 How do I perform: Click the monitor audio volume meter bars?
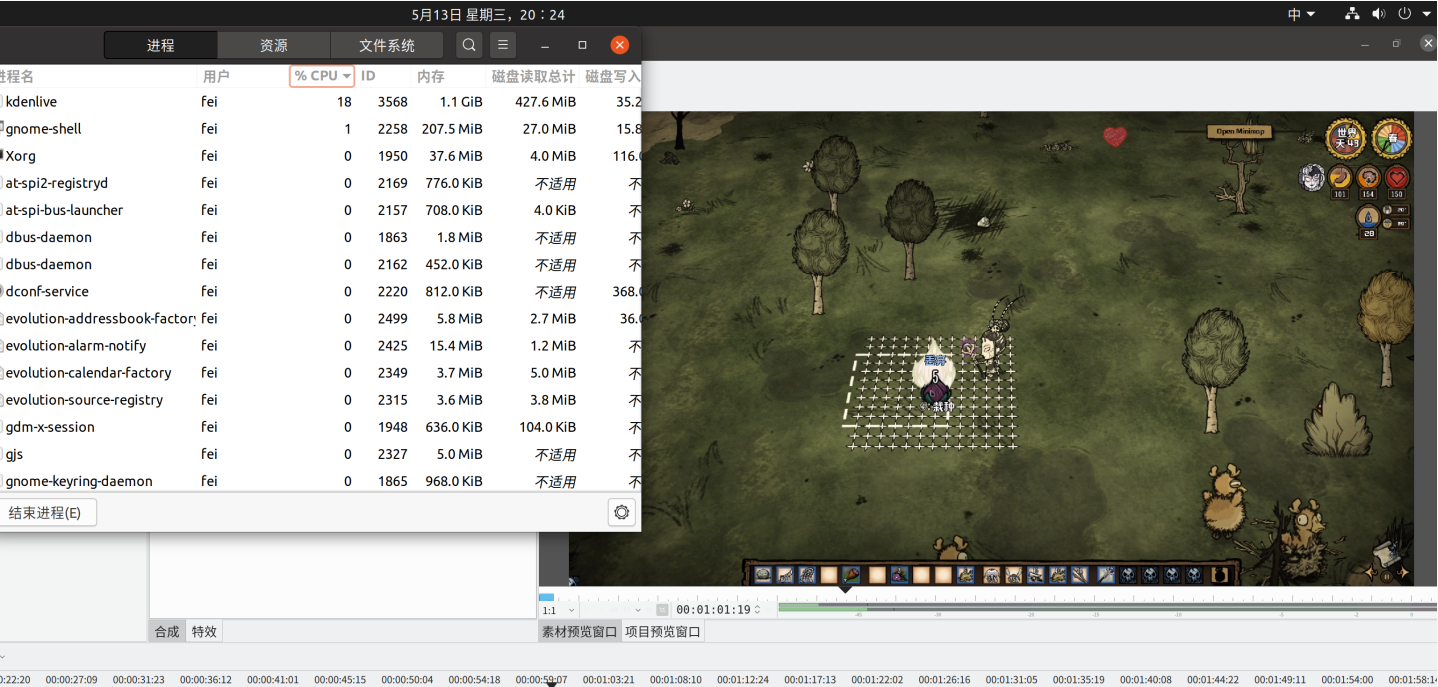tap(1107, 607)
